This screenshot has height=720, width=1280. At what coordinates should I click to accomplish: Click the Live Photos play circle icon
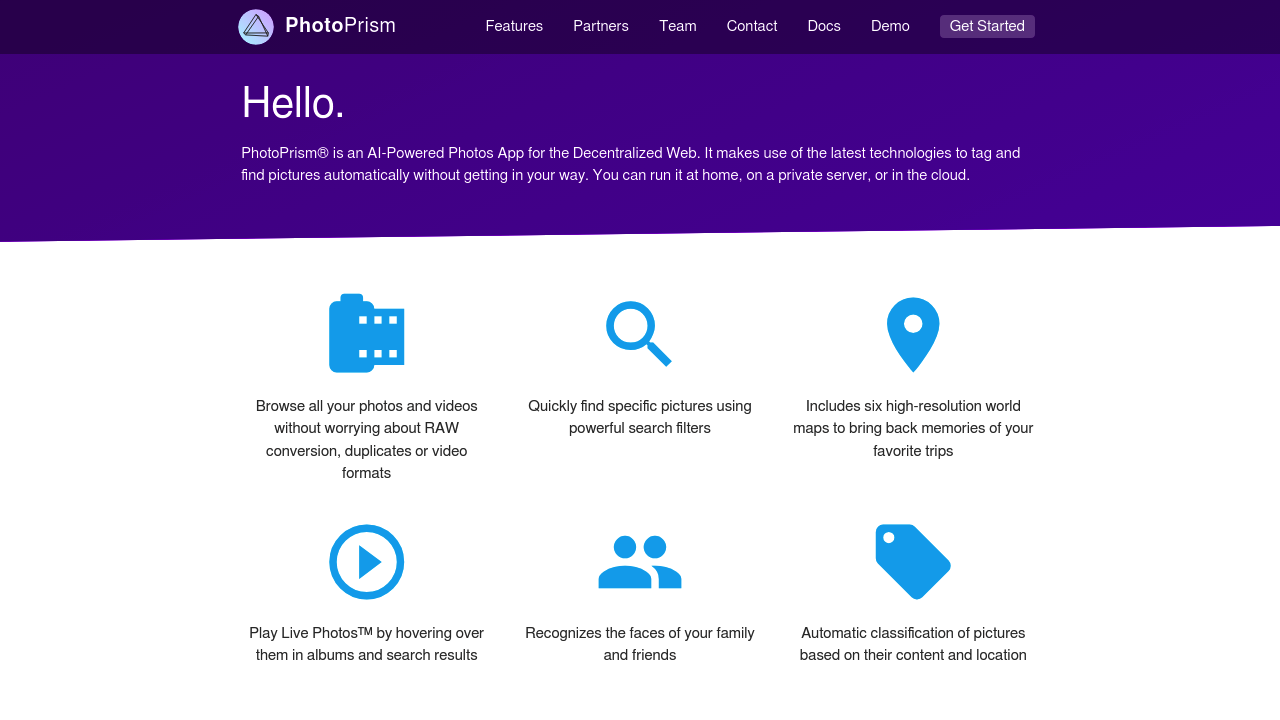[366, 562]
